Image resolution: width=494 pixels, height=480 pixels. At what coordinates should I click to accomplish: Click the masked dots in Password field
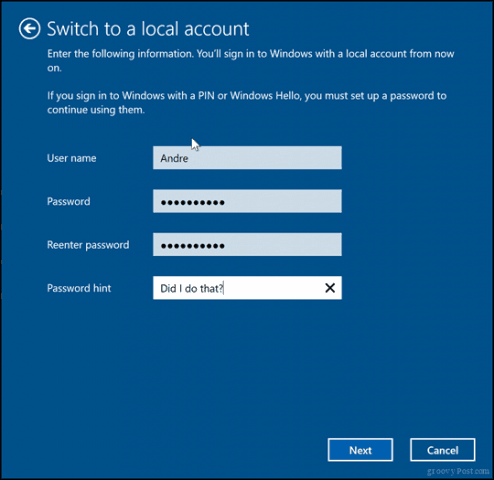[x=193, y=202]
